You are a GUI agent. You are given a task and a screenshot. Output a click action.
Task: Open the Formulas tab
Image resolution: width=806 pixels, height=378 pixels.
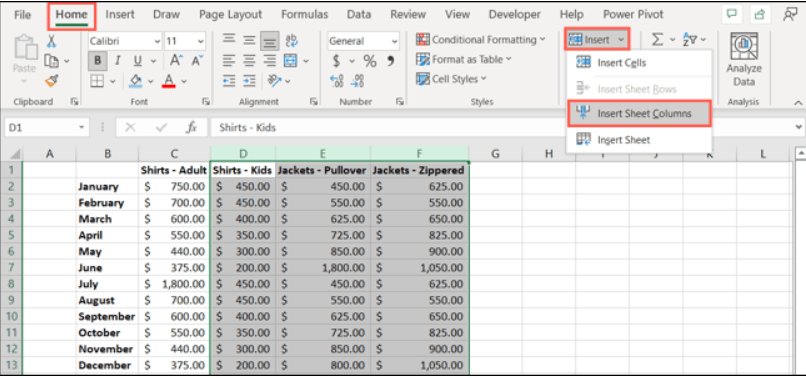[x=304, y=15]
